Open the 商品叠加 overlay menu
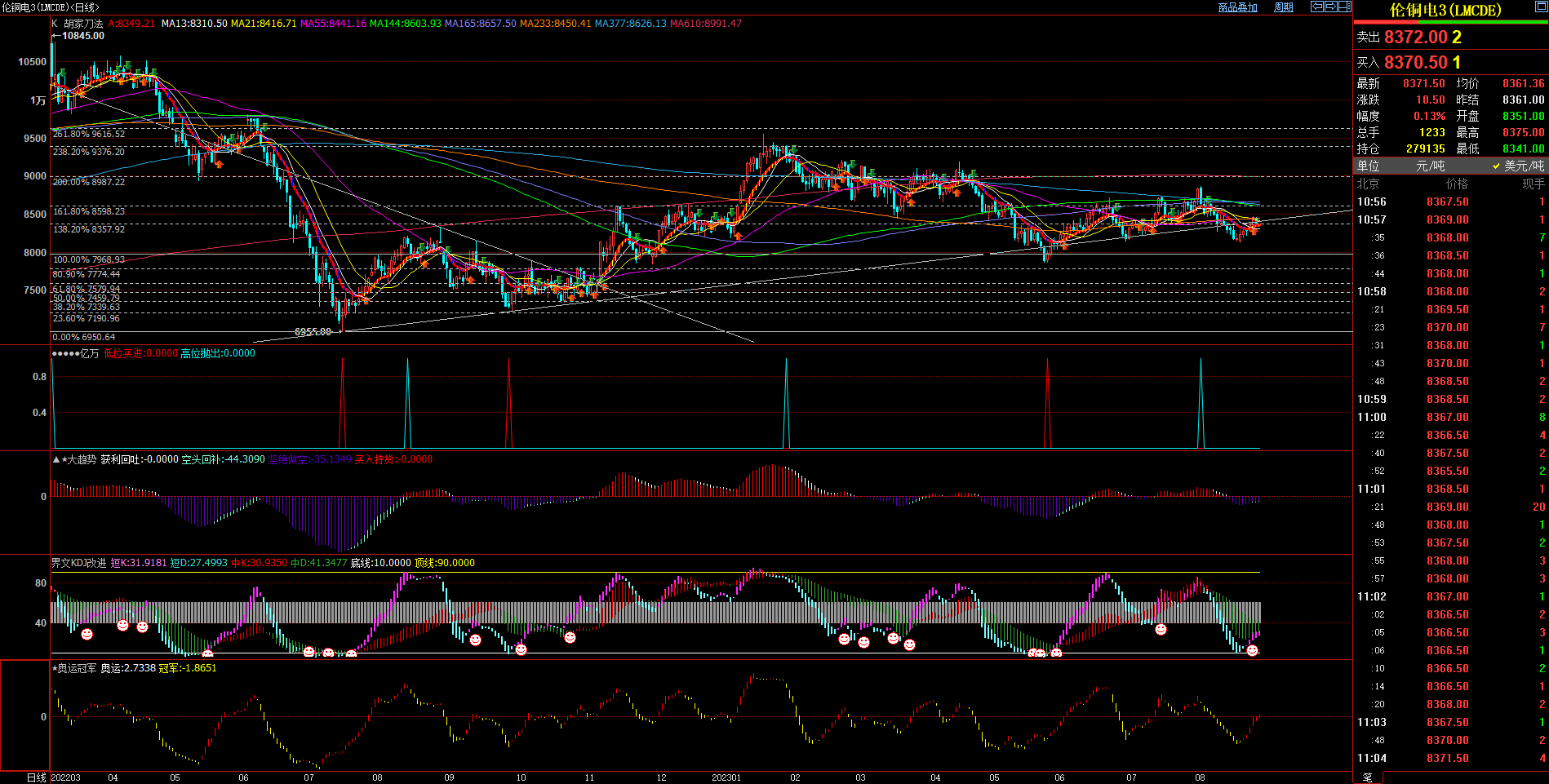The image size is (1549, 784). [1237, 7]
